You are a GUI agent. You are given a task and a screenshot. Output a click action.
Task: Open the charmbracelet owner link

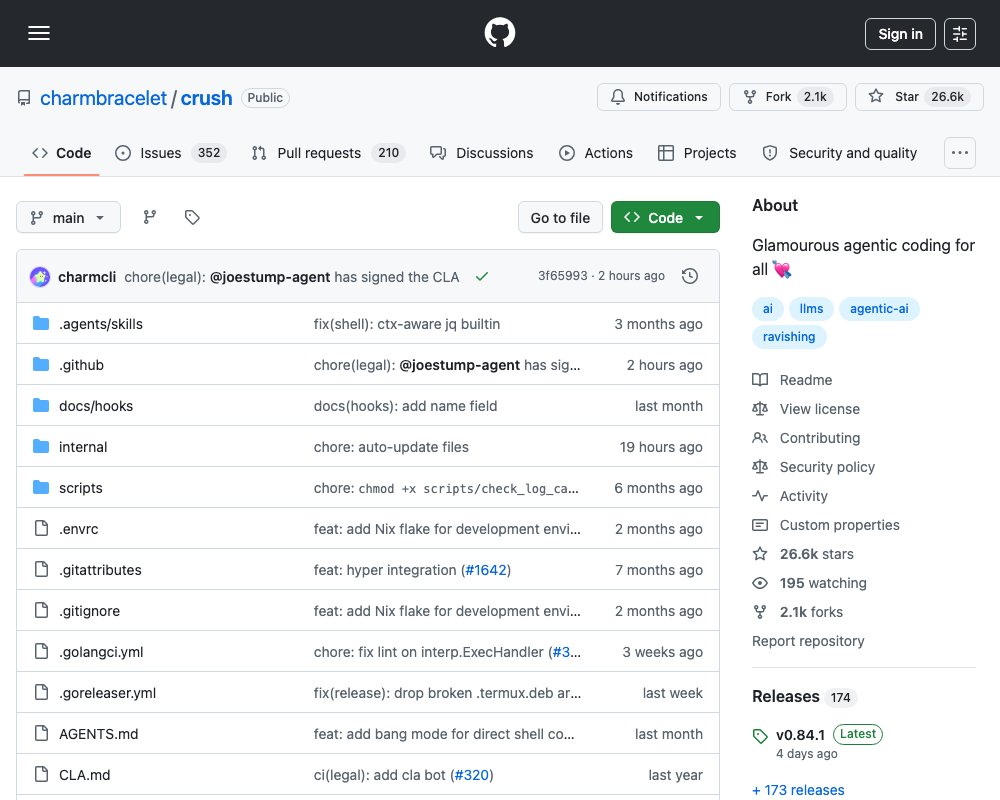coord(103,98)
